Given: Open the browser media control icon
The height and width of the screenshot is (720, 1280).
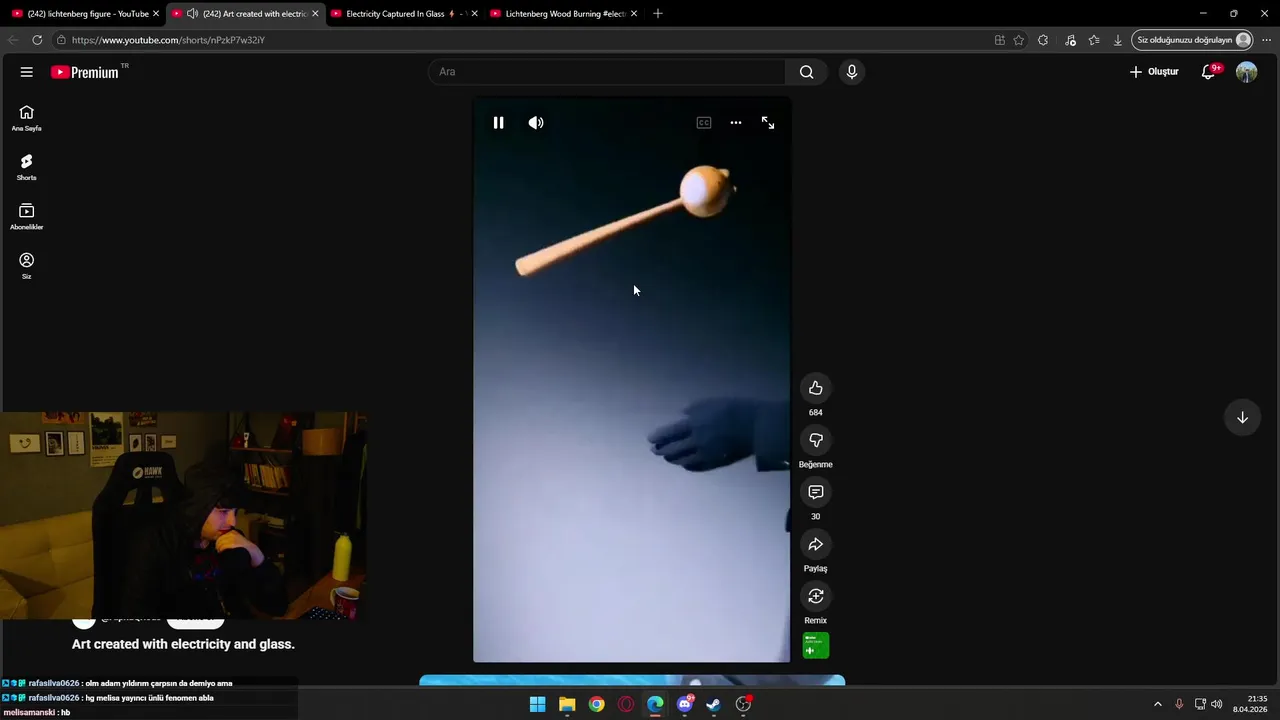Looking at the screenshot, I should pos(1070,40).
